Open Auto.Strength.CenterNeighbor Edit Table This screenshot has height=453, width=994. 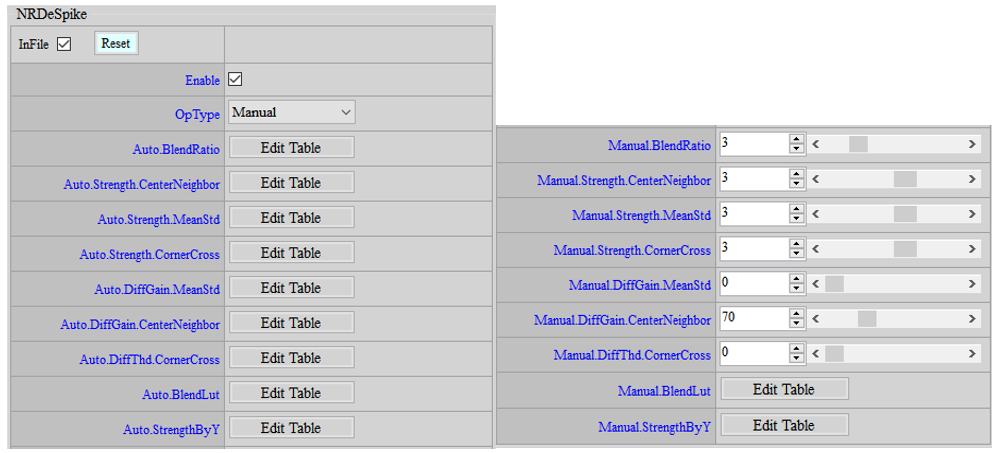(x=291, y=183)
